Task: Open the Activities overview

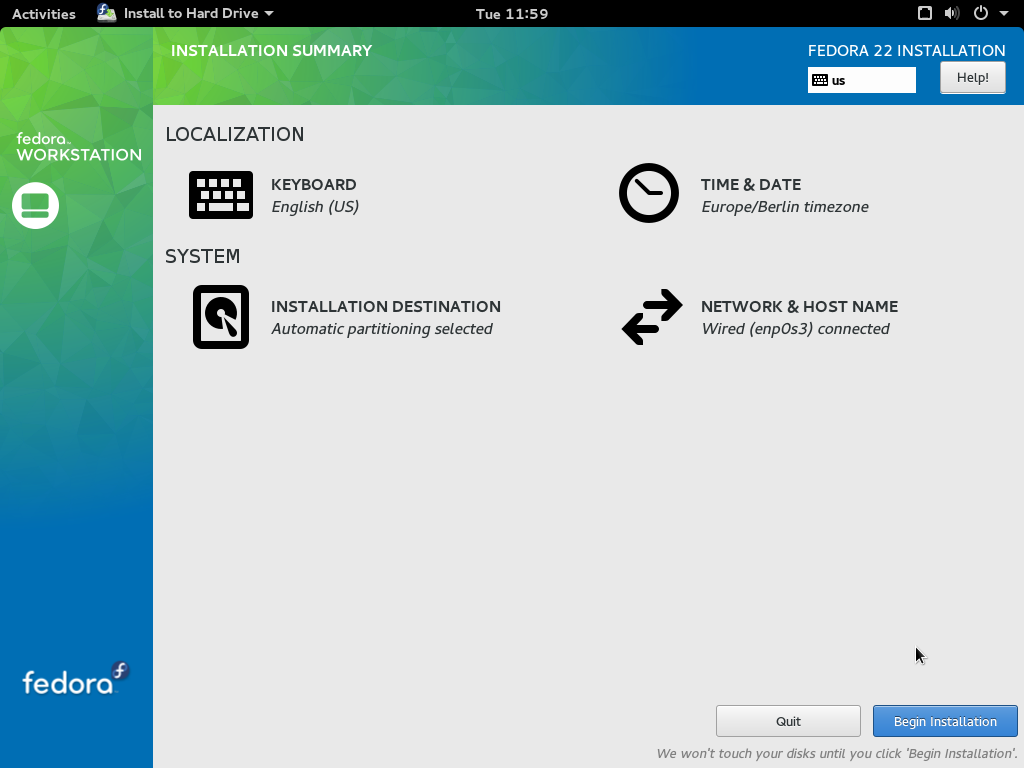Action: (x=43, y=14)
